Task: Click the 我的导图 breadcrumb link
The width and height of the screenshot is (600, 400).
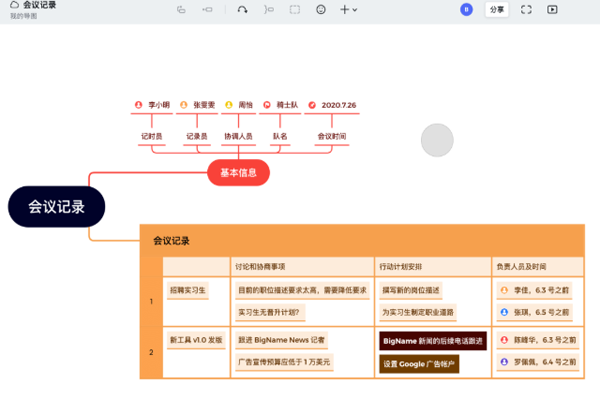Action: 23,16
